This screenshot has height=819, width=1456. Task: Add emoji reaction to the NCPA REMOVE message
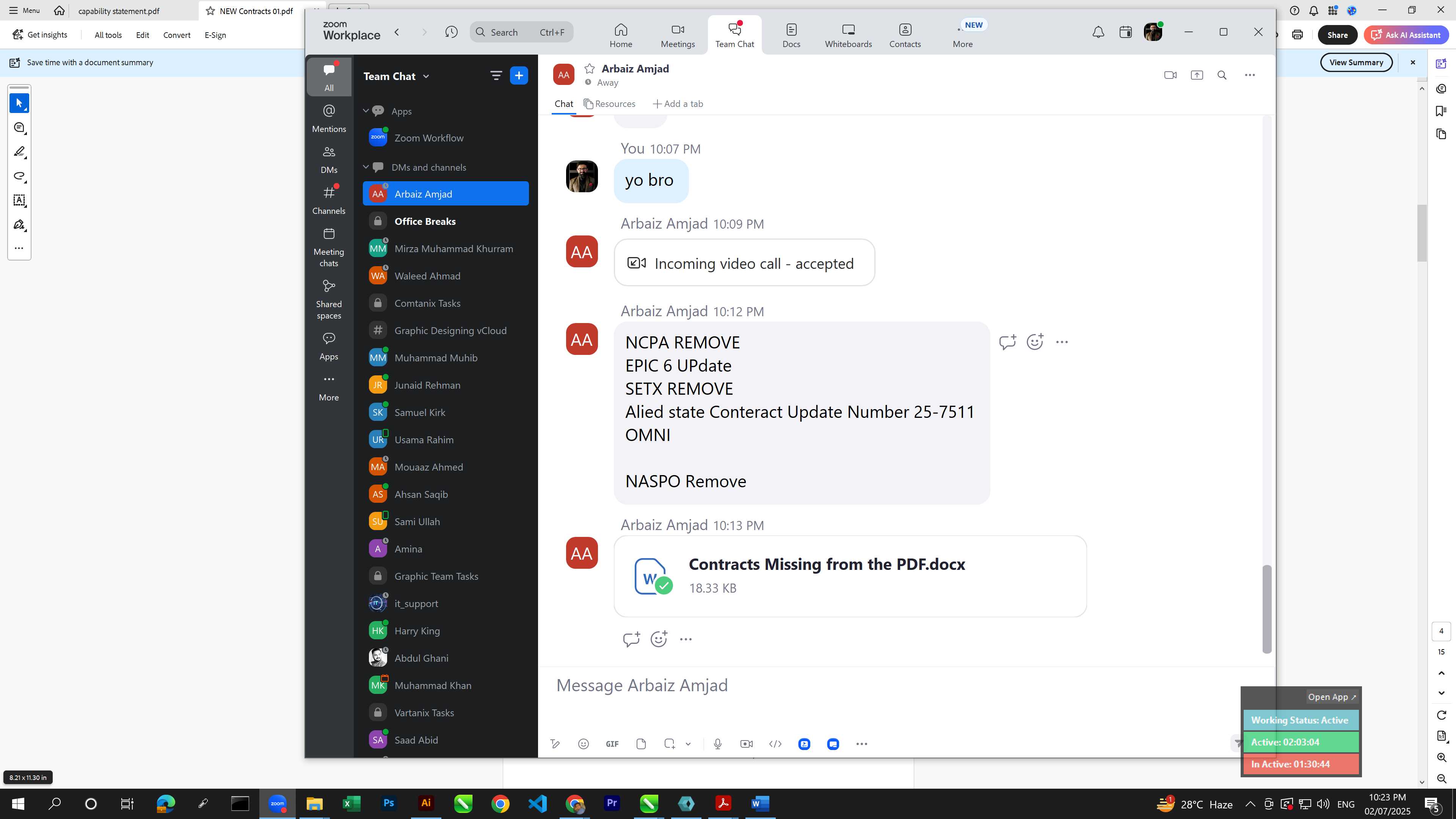click(x=1034, y=342)
